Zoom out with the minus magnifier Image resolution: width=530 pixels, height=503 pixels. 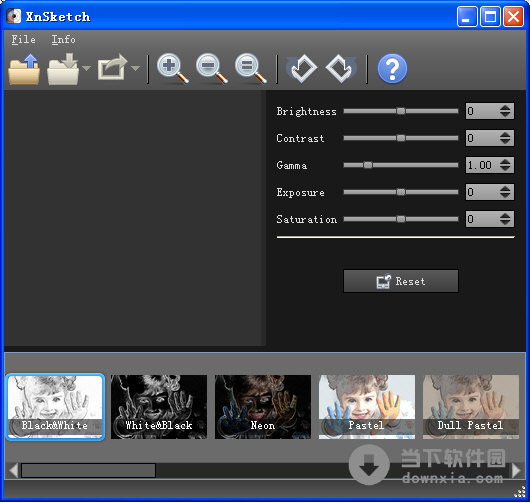(x=212, y=68)
